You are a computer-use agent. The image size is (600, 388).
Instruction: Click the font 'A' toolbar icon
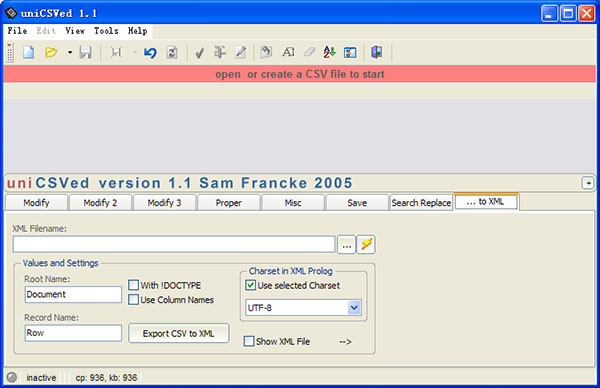coord(288,52)
